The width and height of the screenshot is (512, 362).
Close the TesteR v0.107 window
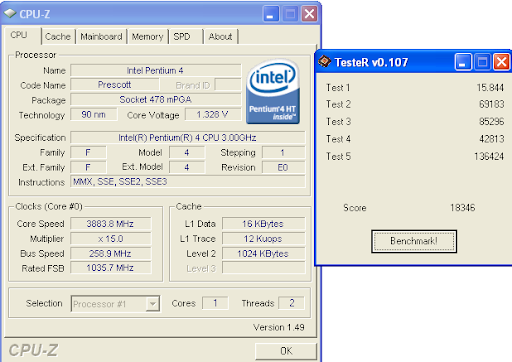tap(502, 62)
